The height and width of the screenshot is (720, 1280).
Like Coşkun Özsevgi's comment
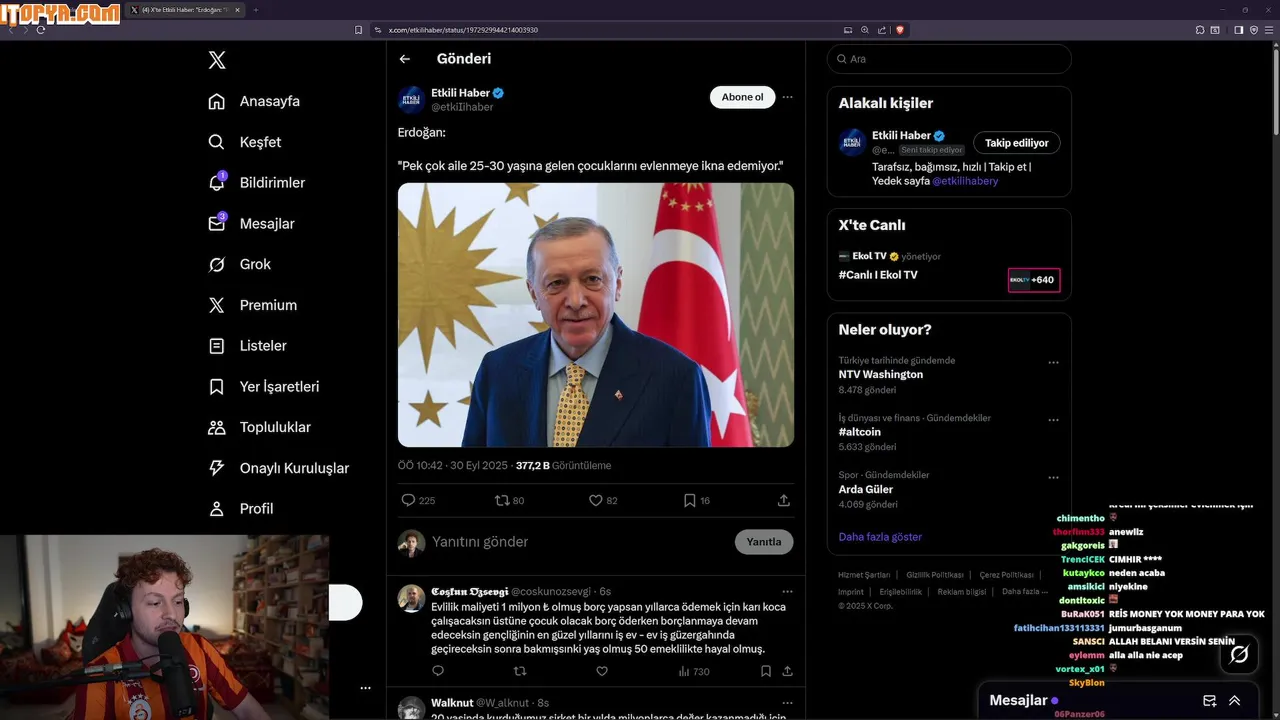coord(602,671)
